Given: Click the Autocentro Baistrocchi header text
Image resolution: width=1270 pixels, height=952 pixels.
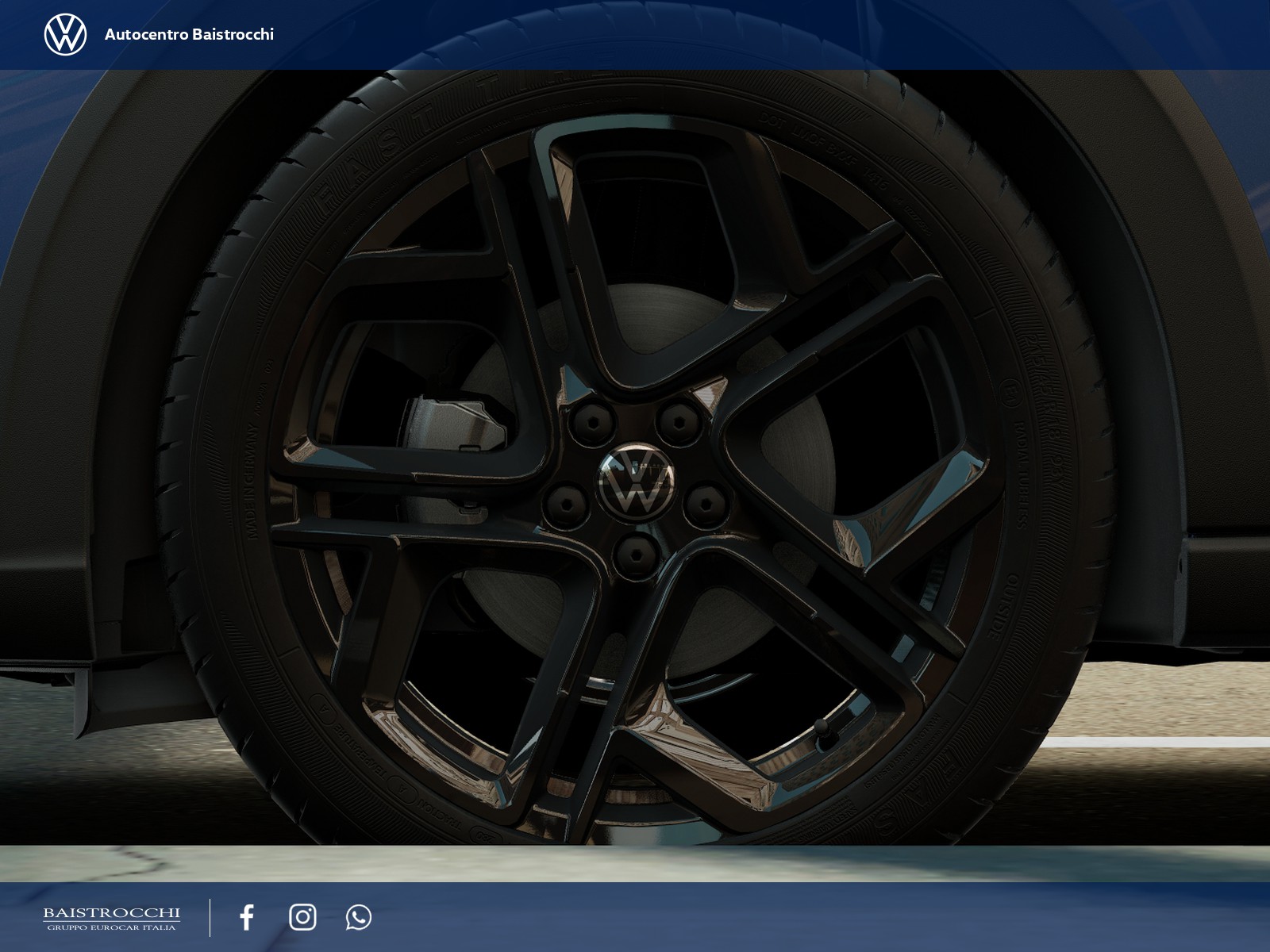Looking at the screenshot, I should point(189,34).
